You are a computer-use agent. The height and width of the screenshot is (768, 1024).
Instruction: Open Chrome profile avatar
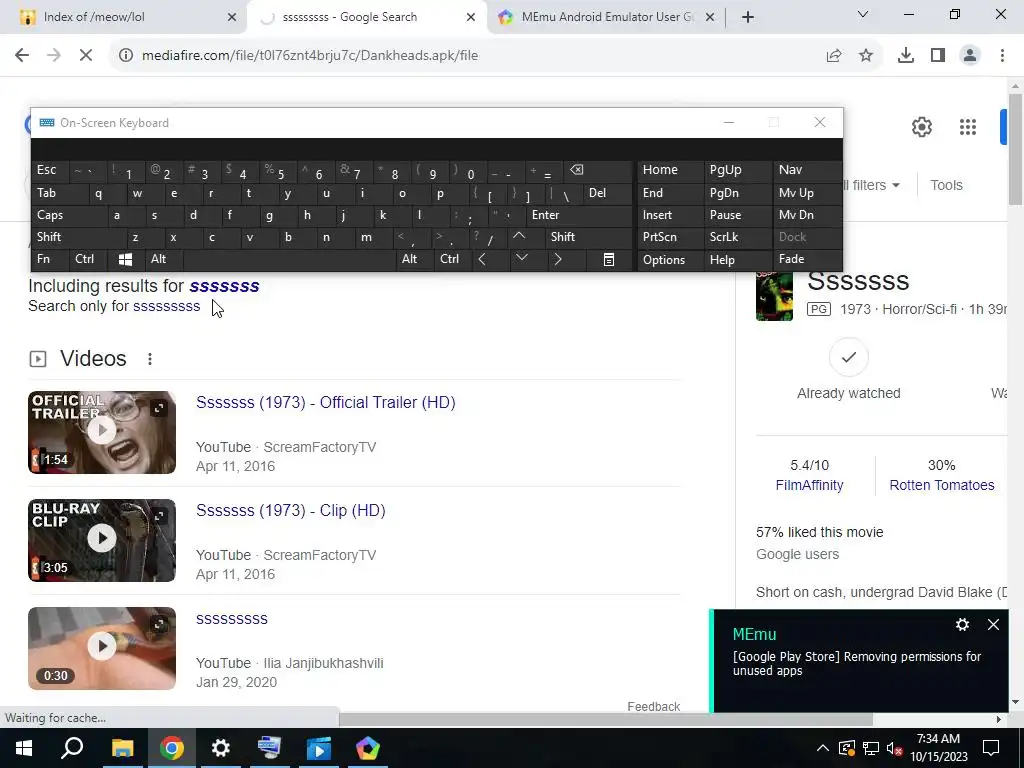pyautogui.click(x=970, y=56)
